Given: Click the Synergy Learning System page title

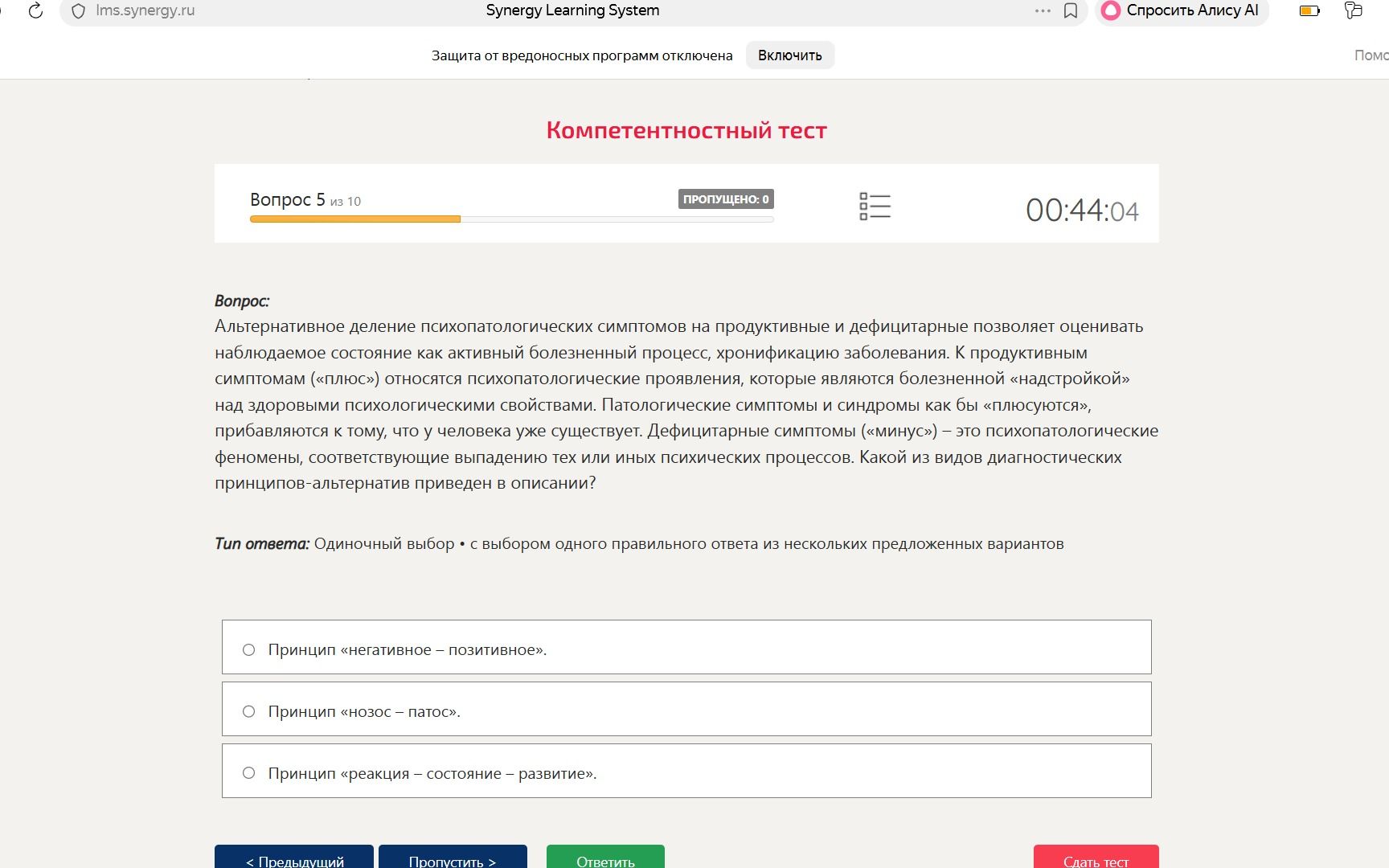Looking at the screenshot, I should (573, 10).
